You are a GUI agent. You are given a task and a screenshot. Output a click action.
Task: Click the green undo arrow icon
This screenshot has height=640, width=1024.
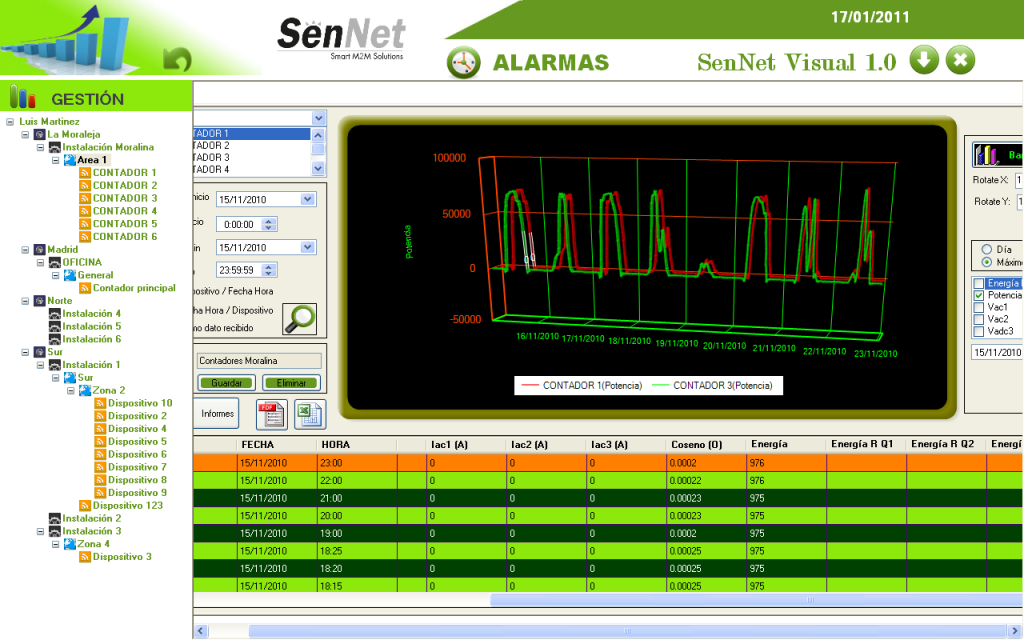177,59
